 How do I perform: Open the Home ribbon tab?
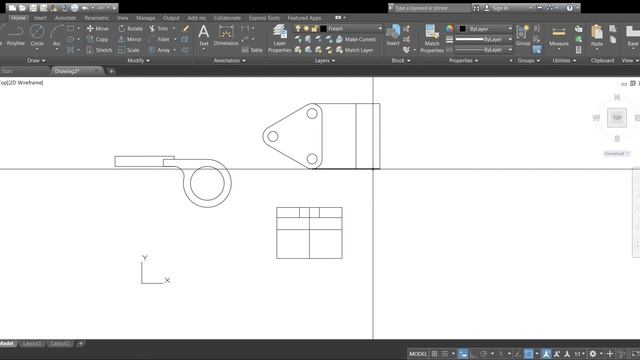18,18
